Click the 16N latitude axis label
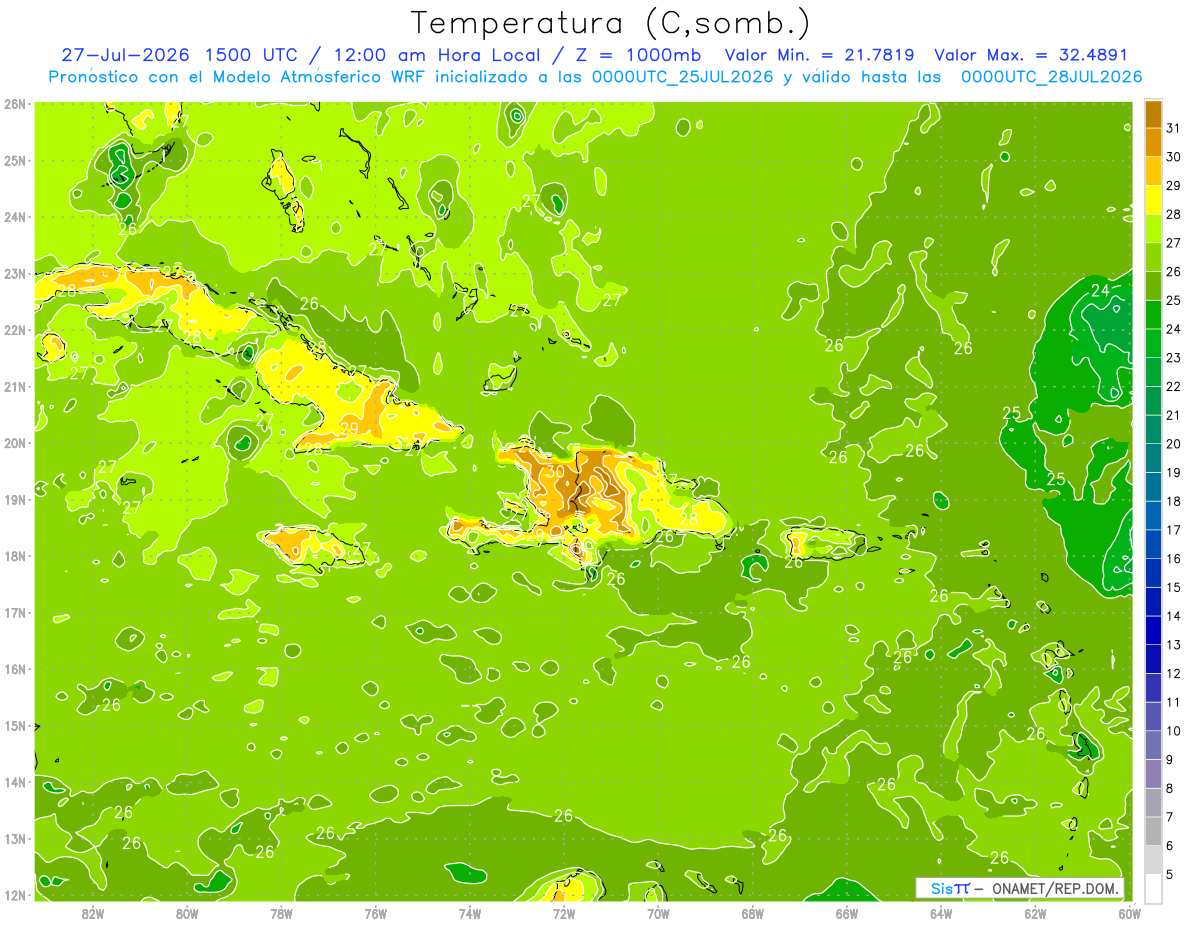 click(15, 669)
